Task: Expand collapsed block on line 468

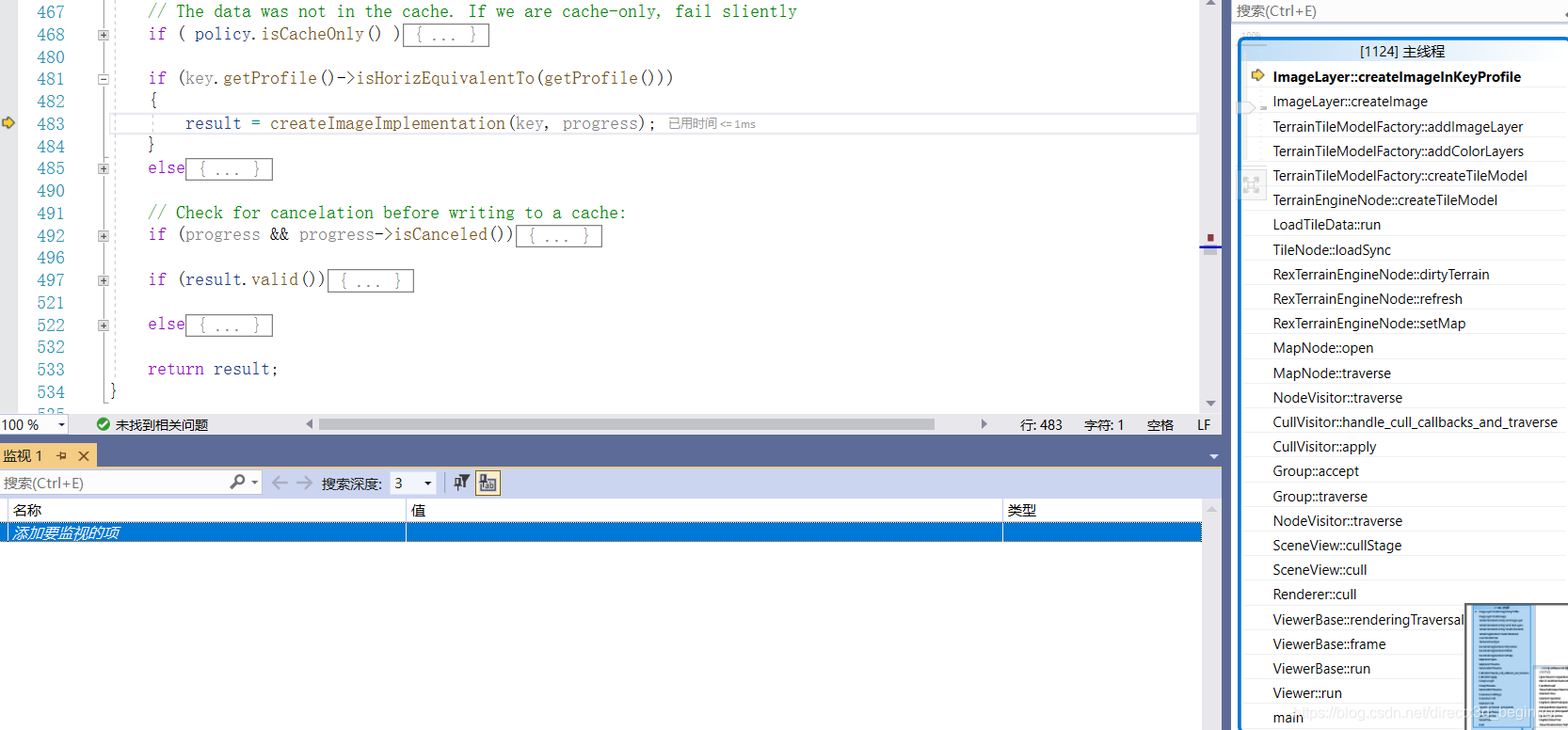Action: click(x=104, y=35)
